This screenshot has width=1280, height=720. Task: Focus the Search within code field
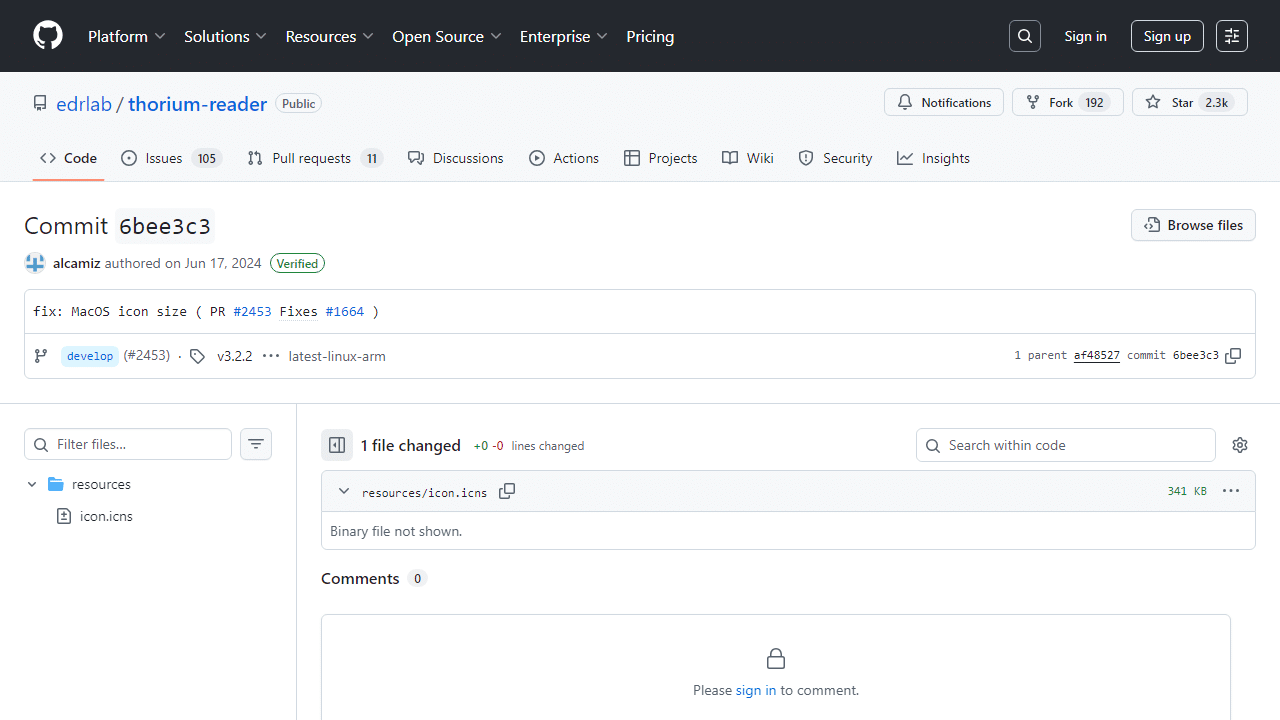(x=1066, y=445)
